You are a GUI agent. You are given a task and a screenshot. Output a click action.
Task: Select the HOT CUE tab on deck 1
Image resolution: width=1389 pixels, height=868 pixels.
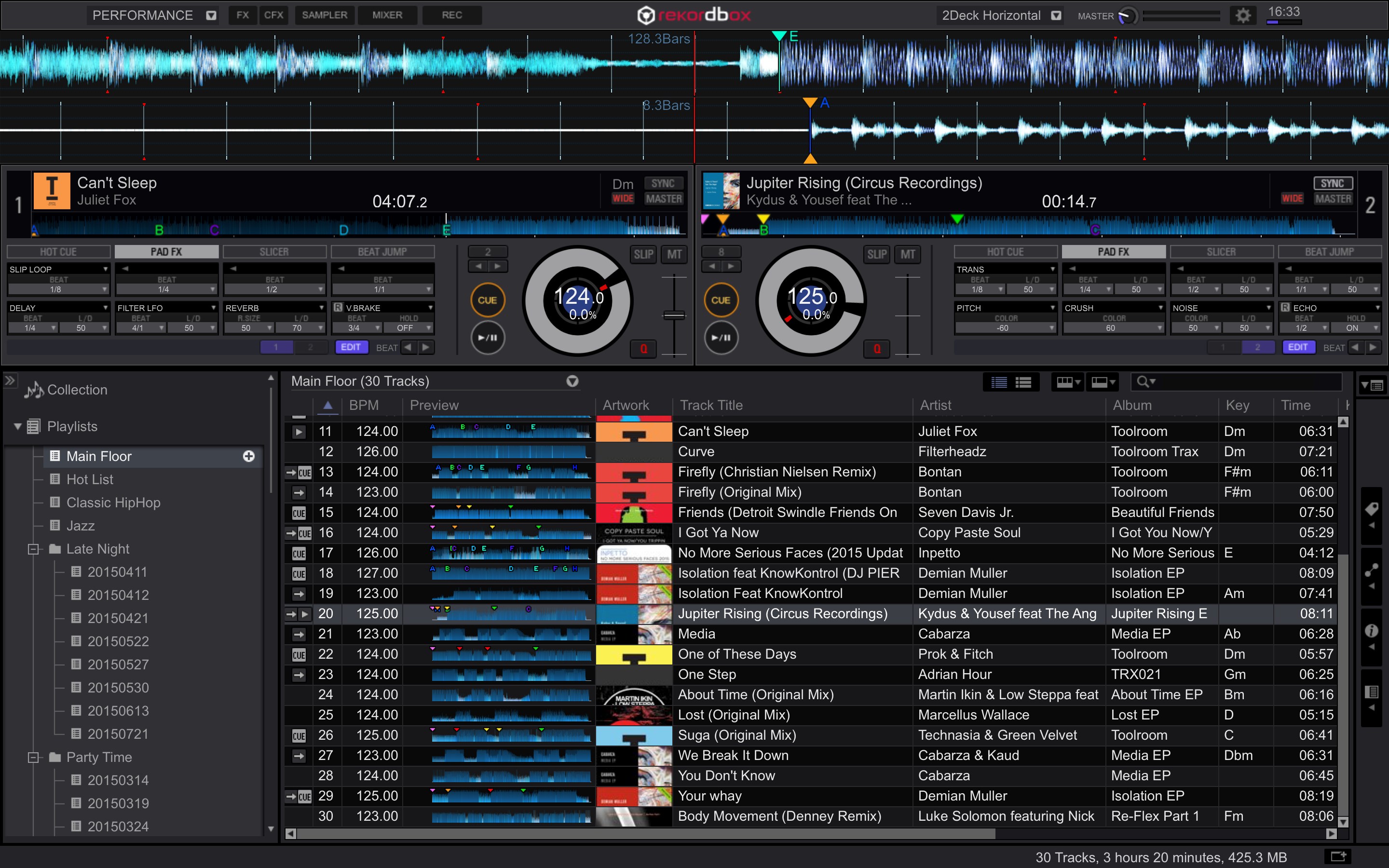click(58, 251)
